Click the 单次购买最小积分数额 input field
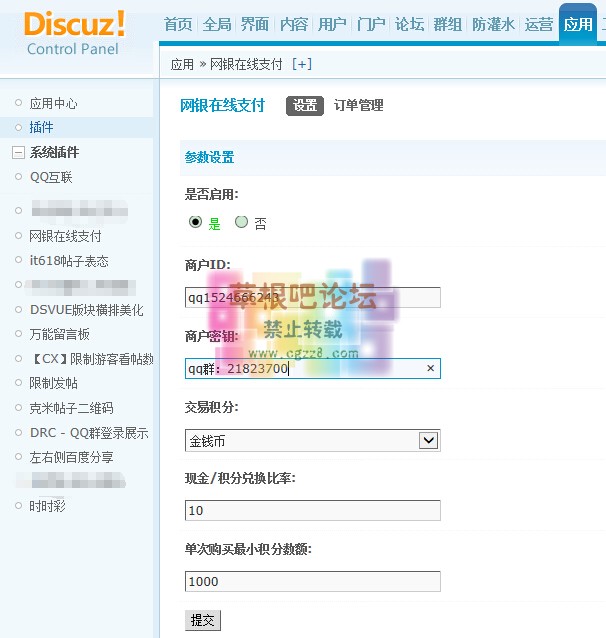This screenshot has height=638, width=606. click(312, 582)
